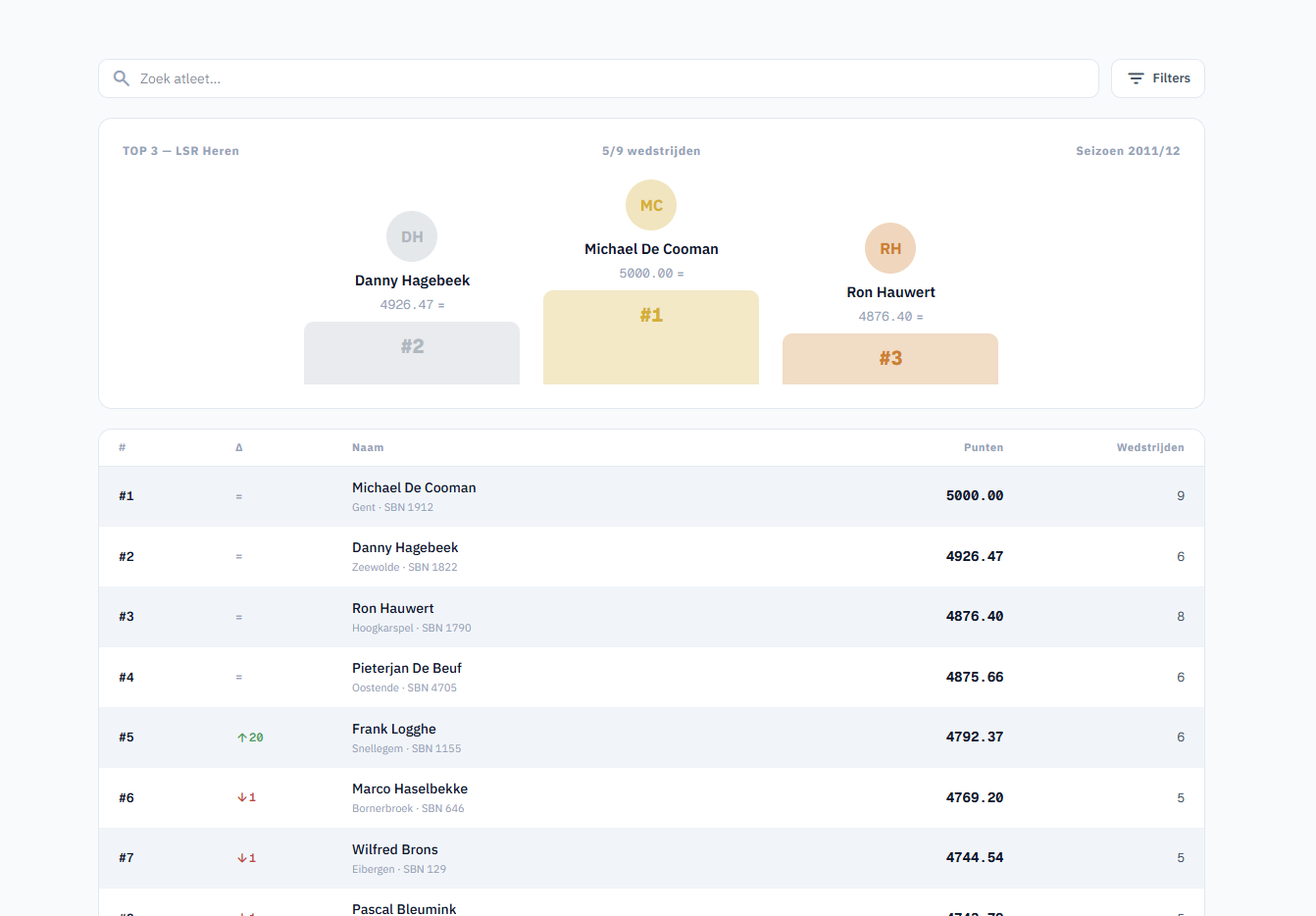
Task: Click Eibergen · SBN 129 subtitle
Action: [399, 869]
